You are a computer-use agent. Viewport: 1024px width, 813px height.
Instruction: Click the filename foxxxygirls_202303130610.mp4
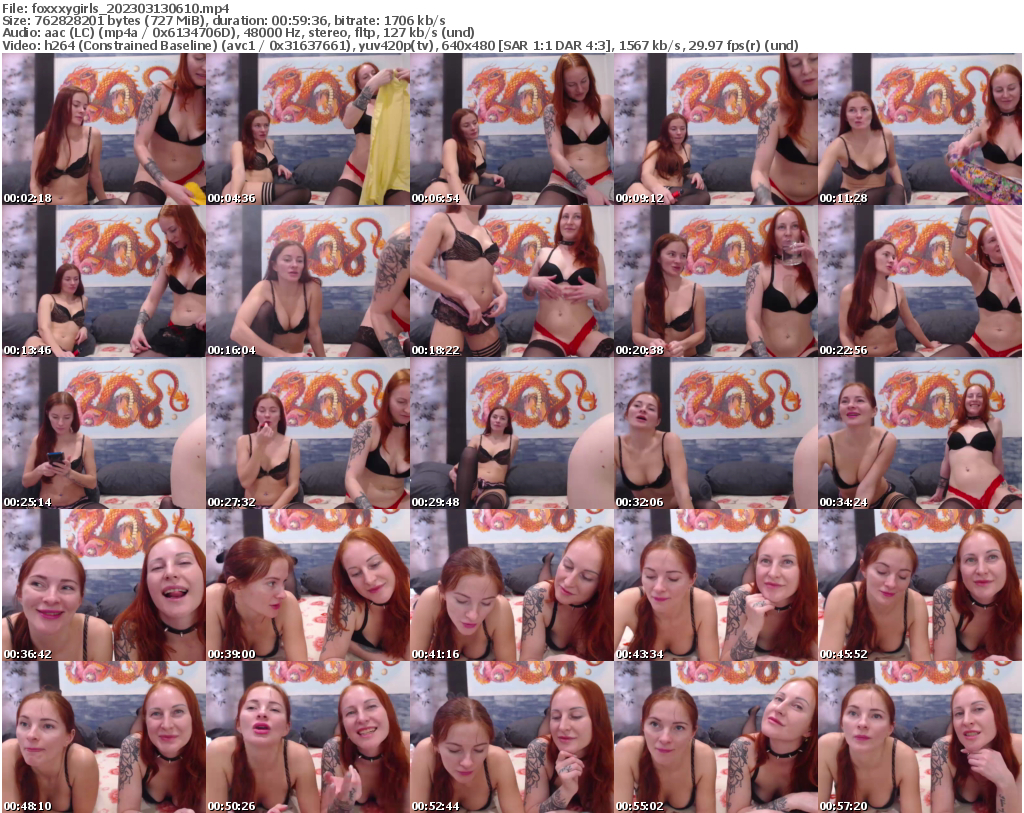[120, 9]
